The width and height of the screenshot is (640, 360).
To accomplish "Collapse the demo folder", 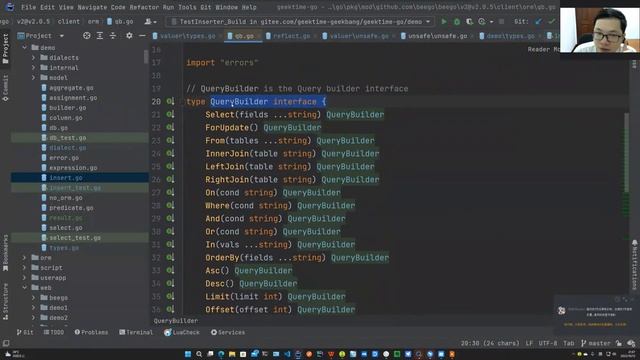I will click(25, 48).
